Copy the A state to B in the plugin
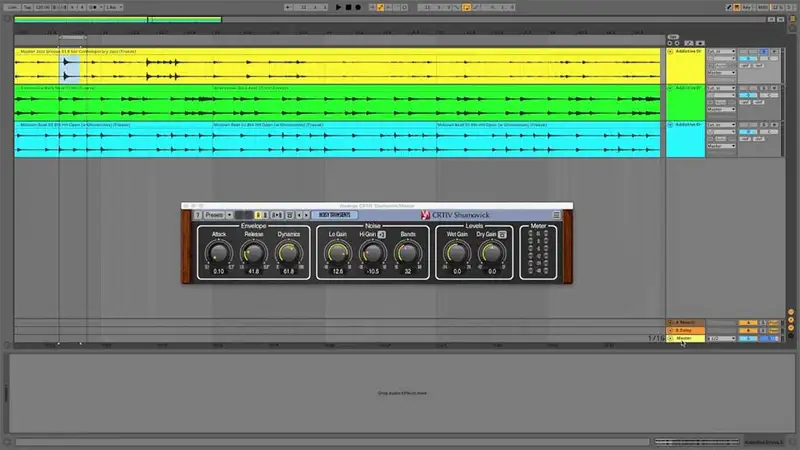 pos(277,215)
